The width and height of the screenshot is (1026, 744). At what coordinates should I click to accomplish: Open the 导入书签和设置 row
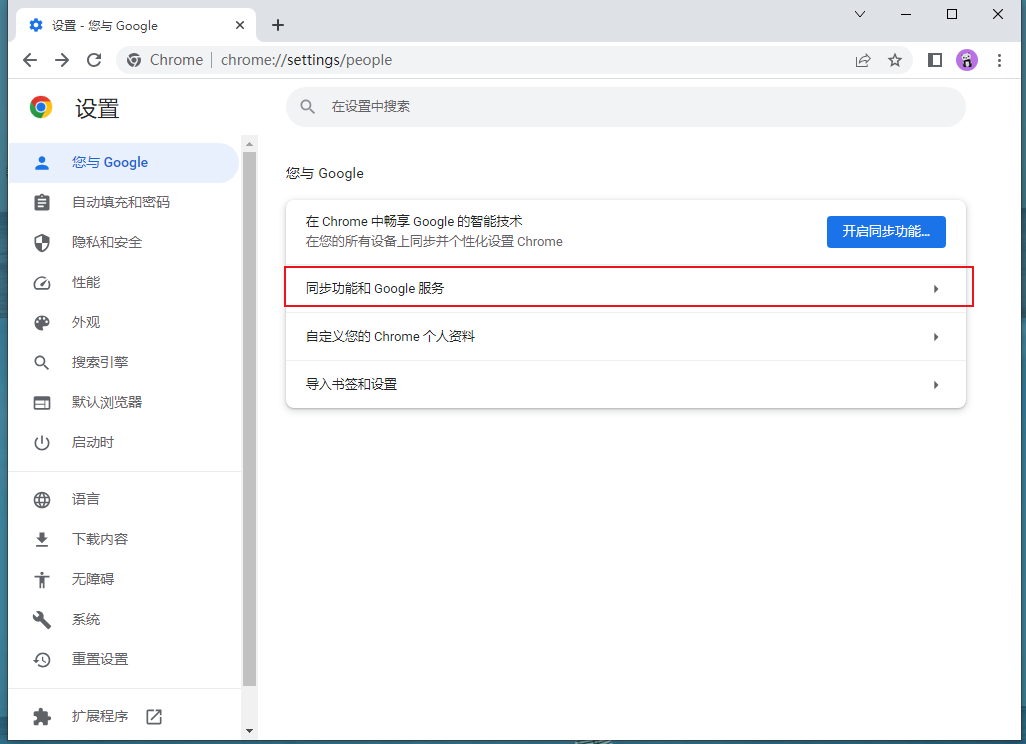(x=626, y=384)
